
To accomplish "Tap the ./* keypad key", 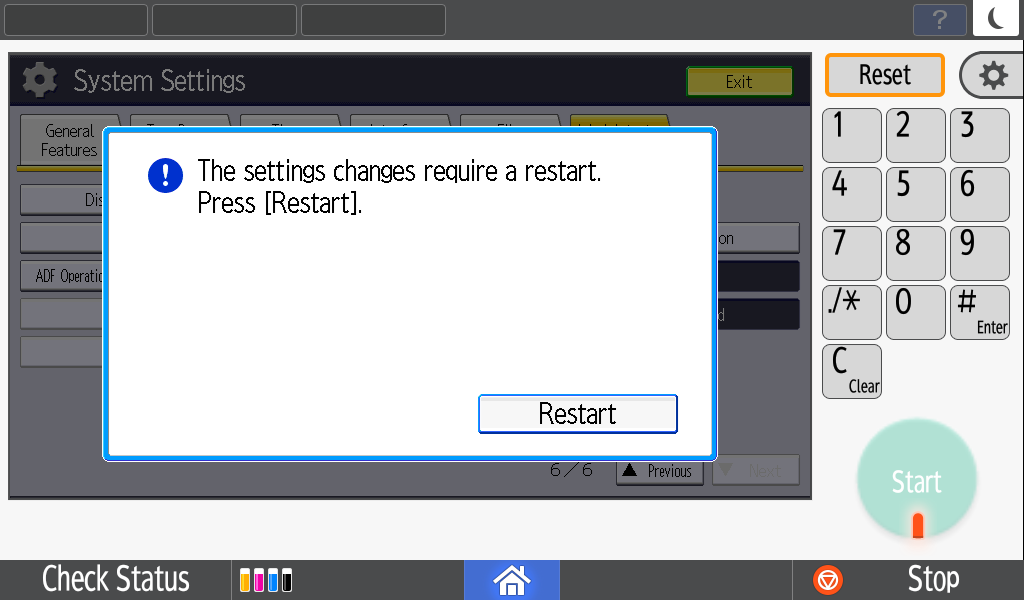I will [852, 312].
